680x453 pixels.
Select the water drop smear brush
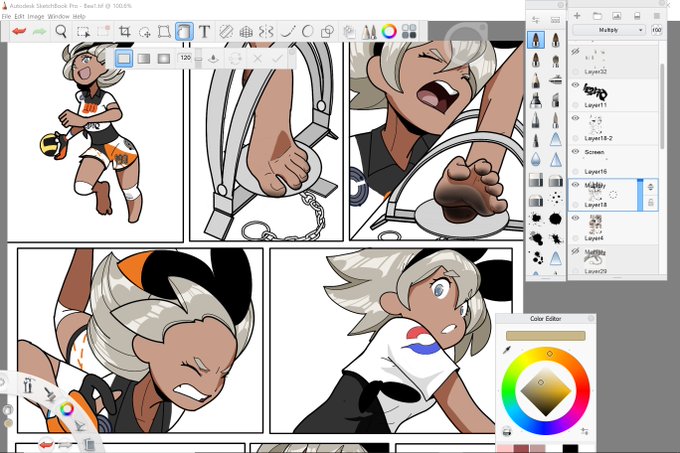pos(536,160)
